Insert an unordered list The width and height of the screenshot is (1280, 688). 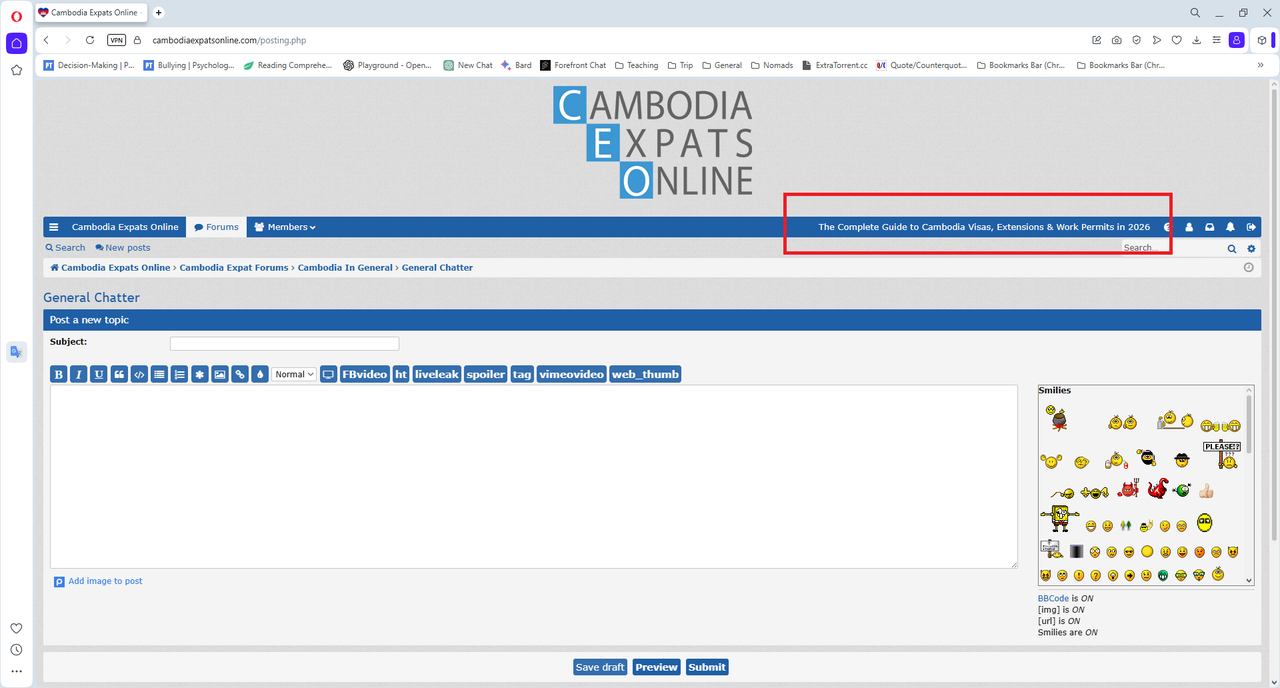pos(159,374)
